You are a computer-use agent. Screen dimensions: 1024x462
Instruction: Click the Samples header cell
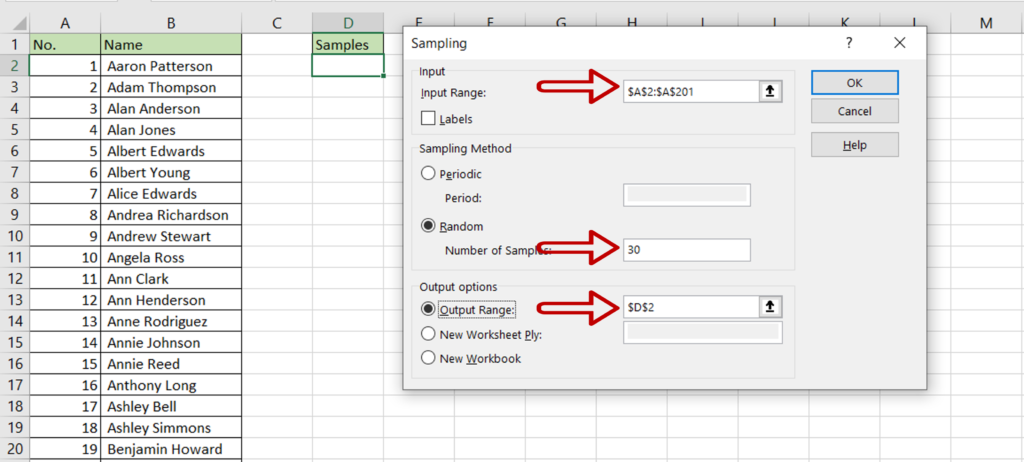(348, 44)
